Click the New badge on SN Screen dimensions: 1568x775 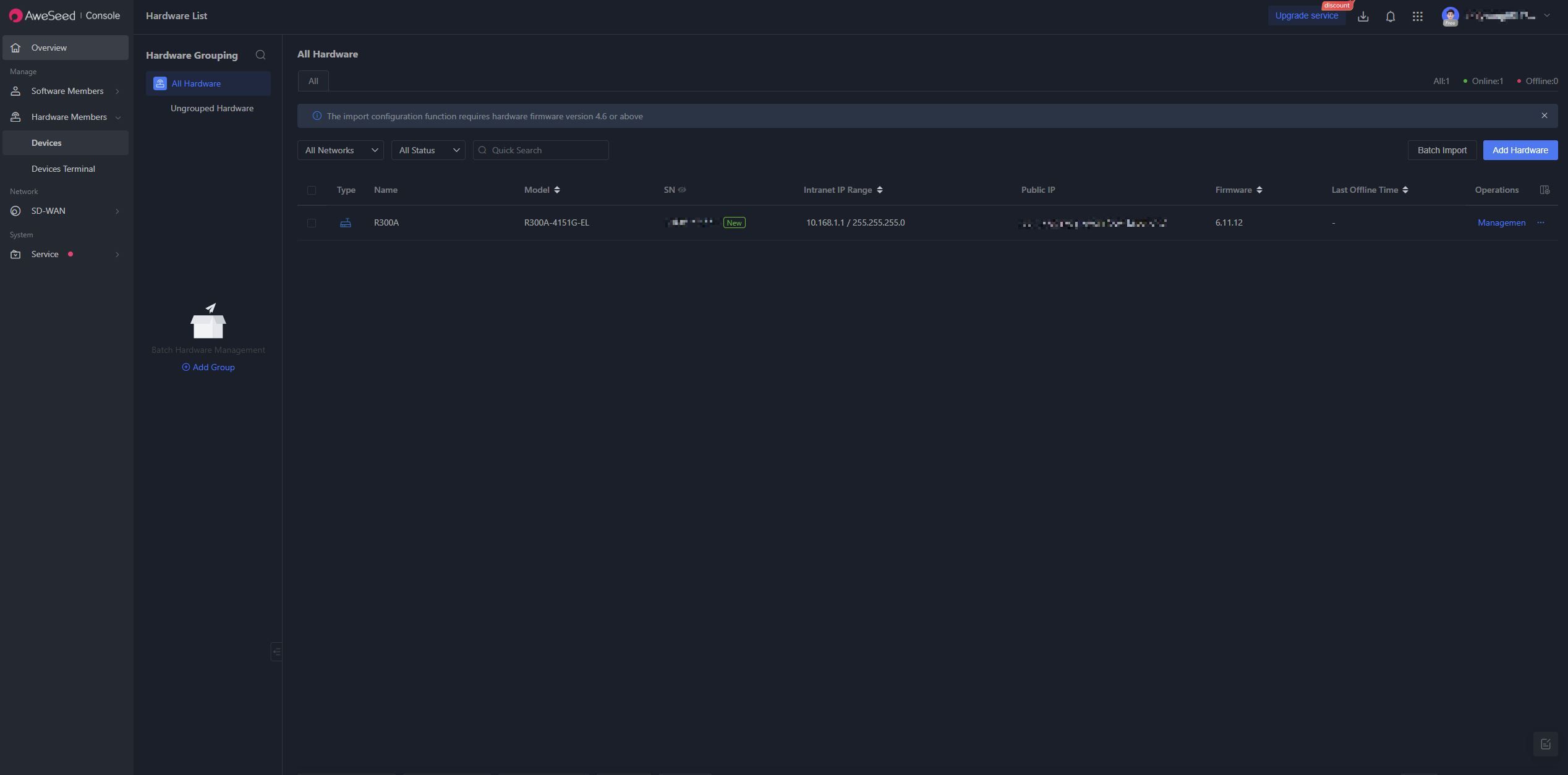(734, 222)
